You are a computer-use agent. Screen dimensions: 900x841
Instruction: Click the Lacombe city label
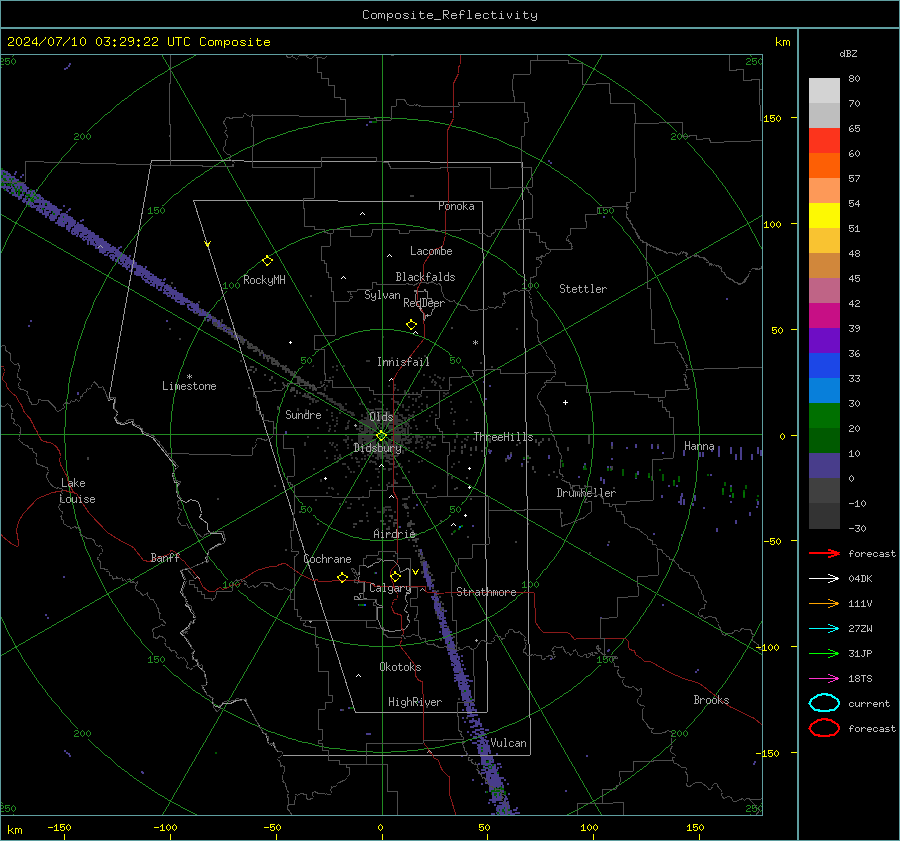(431, 251)
